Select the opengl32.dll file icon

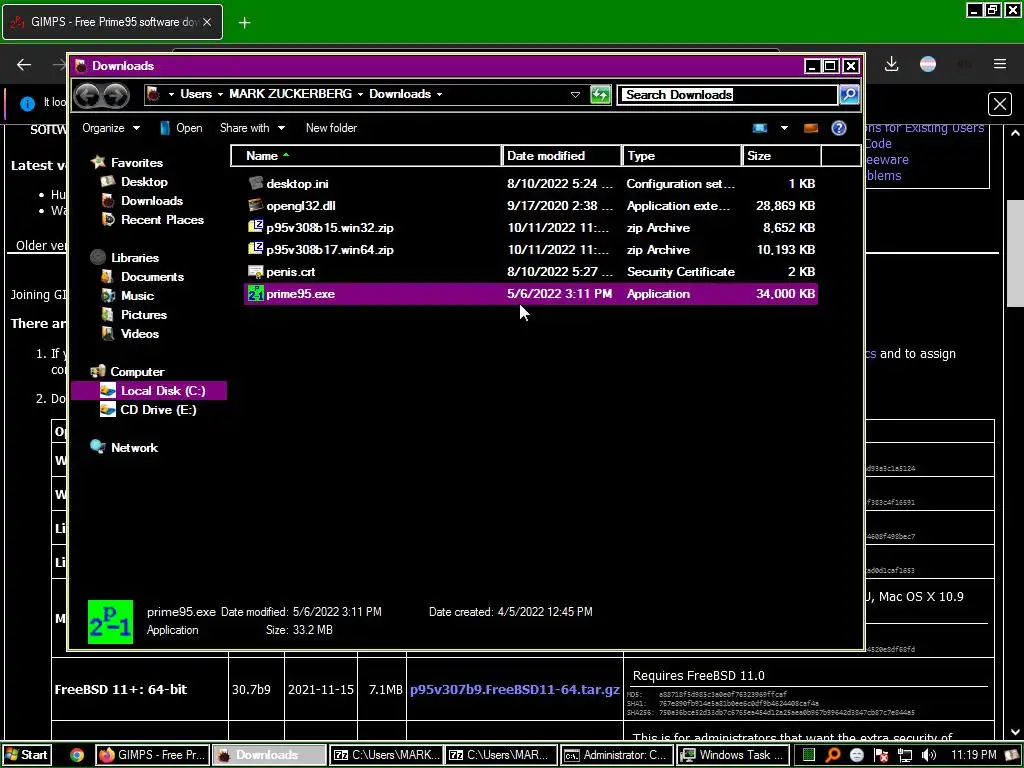pyautogui.click(x=255, y=206)
